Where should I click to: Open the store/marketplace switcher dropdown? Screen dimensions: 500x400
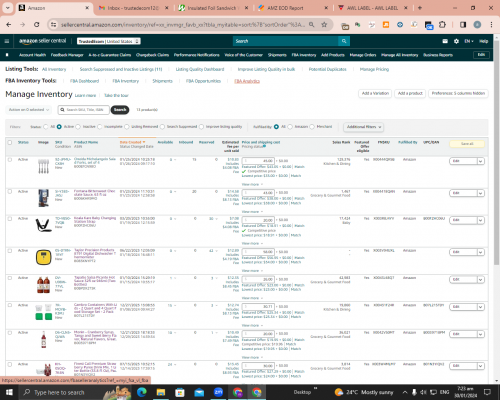(x=109, y=41)
